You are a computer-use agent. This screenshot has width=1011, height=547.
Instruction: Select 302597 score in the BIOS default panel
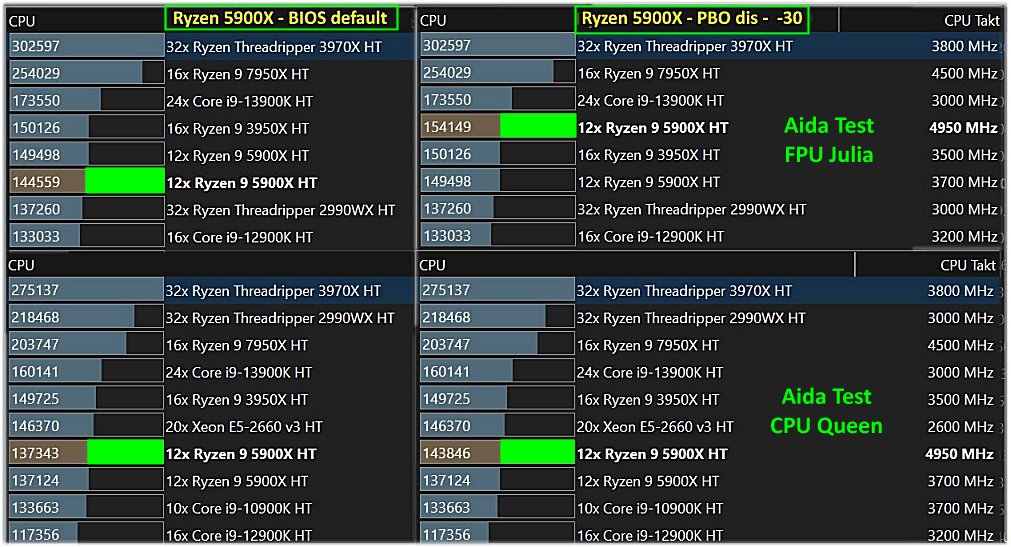pyautogui.click(x=35, y=46)
